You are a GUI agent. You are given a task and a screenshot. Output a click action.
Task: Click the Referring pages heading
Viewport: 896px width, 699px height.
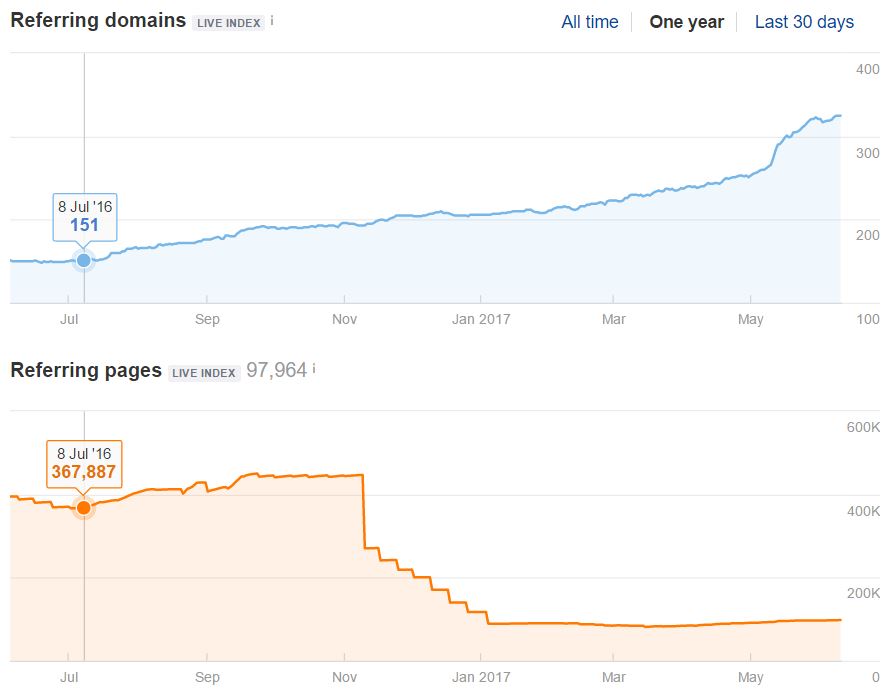pos(86,370)
